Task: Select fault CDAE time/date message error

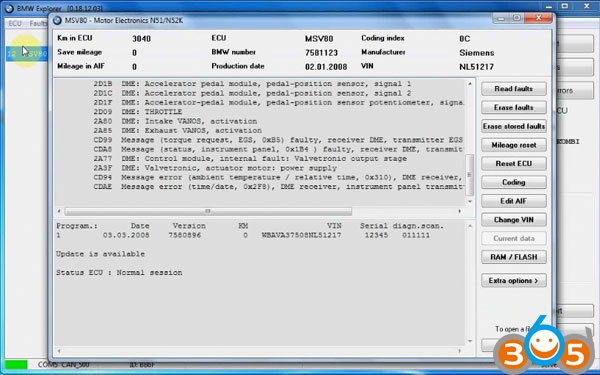Action: coord(279,187)
